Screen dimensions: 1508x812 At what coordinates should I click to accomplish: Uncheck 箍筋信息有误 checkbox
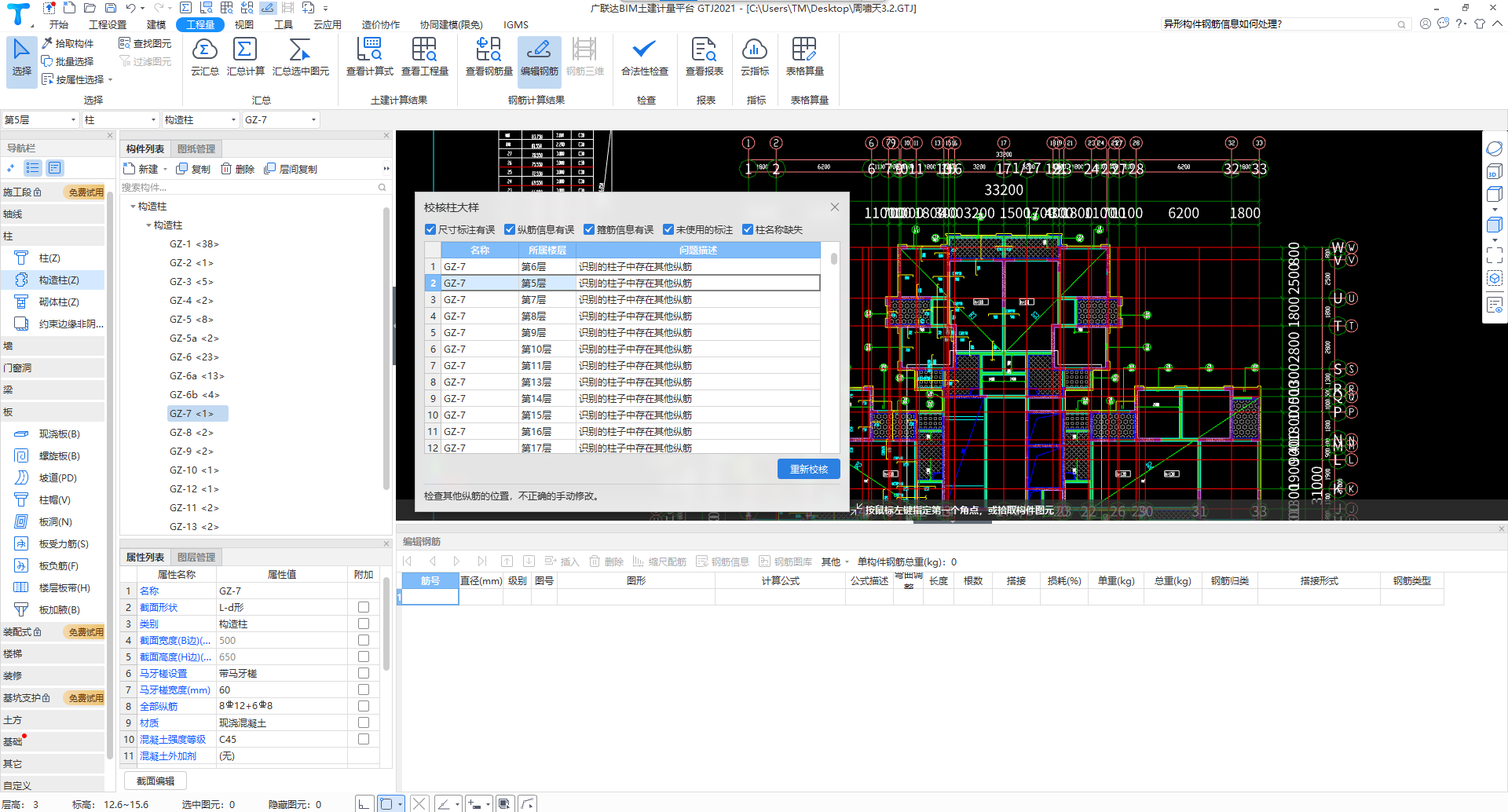589,230
